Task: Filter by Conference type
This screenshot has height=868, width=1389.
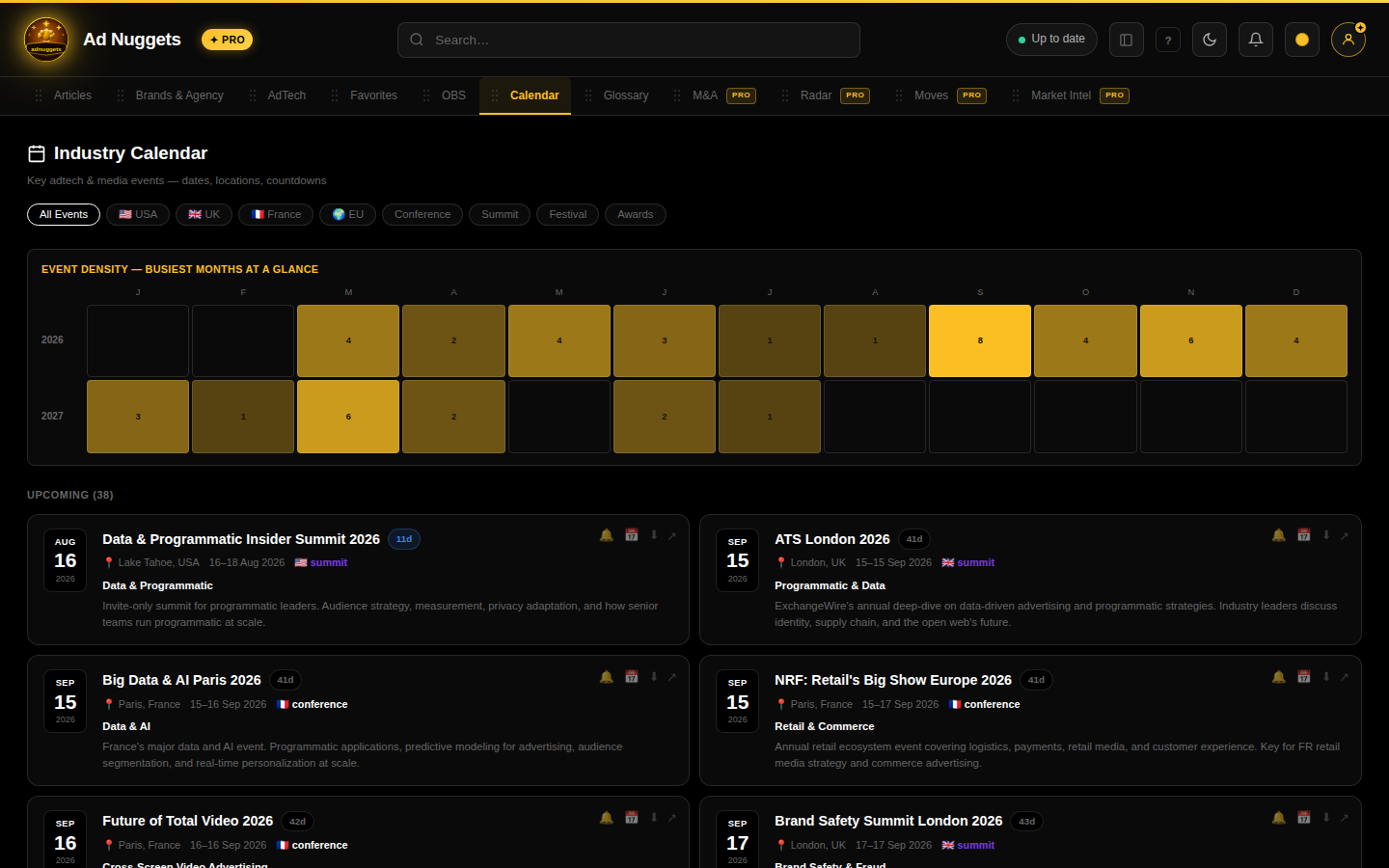Action: point(422,214)
